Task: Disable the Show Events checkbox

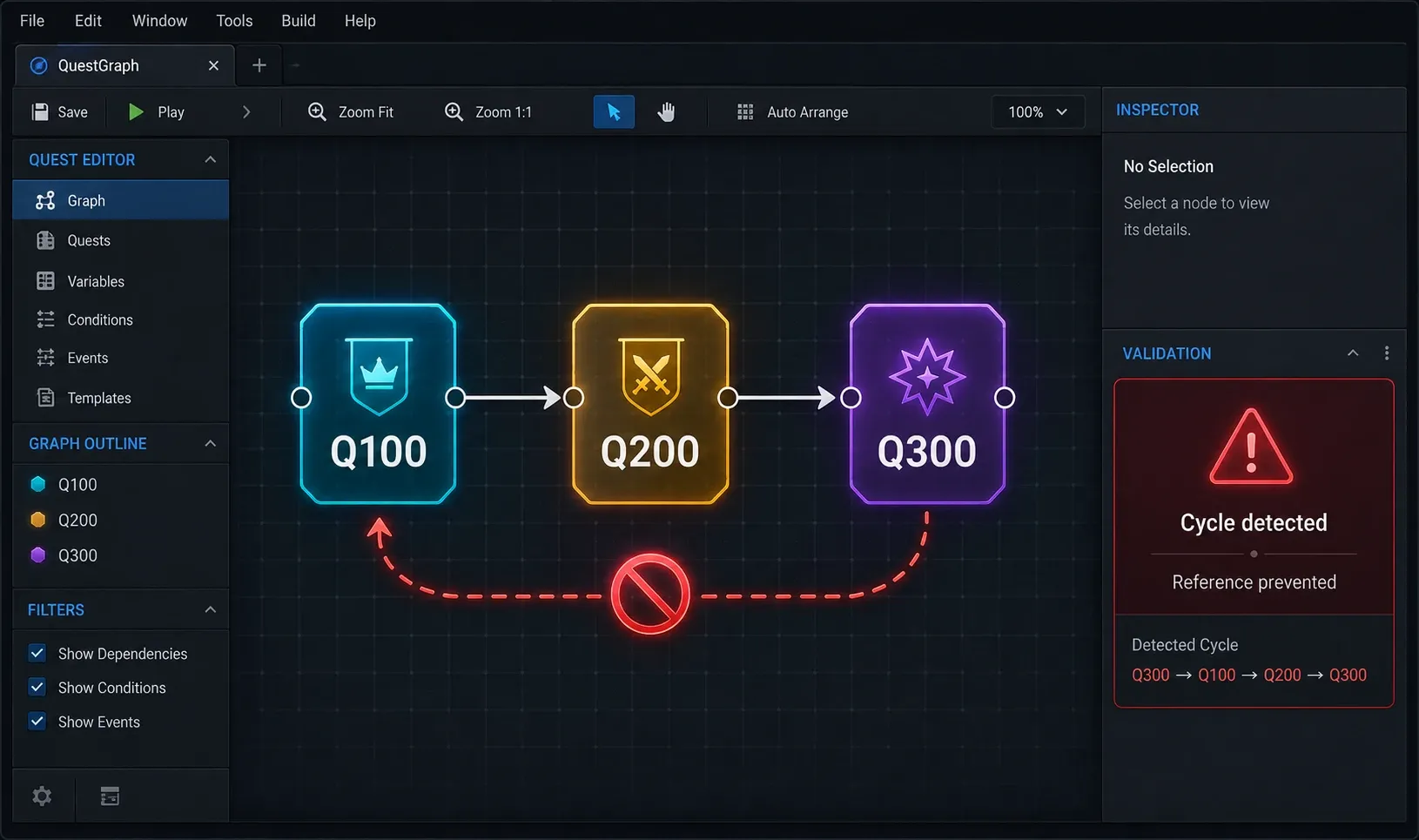Action: pyautogui.click(x=37, y=721)
